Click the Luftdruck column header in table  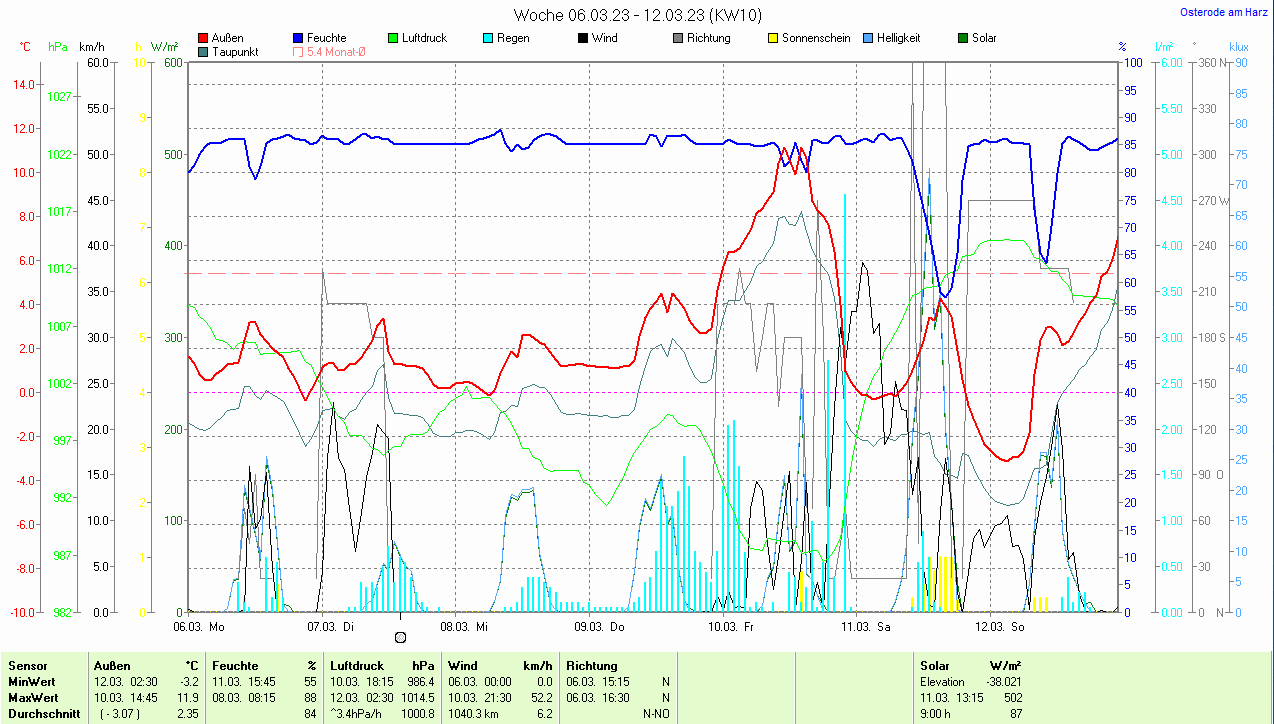pyautogui.click(x=354, y=665)
